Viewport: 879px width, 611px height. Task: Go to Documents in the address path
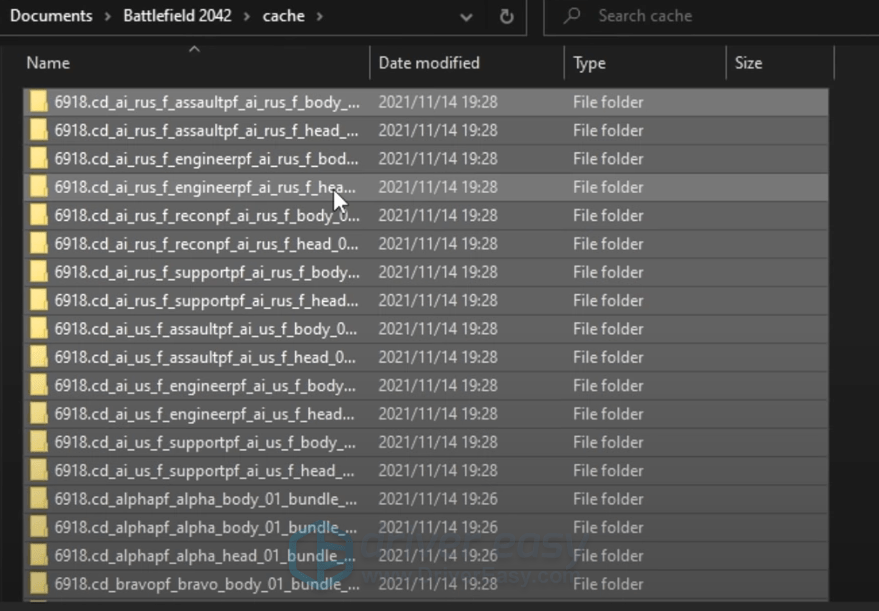[51, 16]
